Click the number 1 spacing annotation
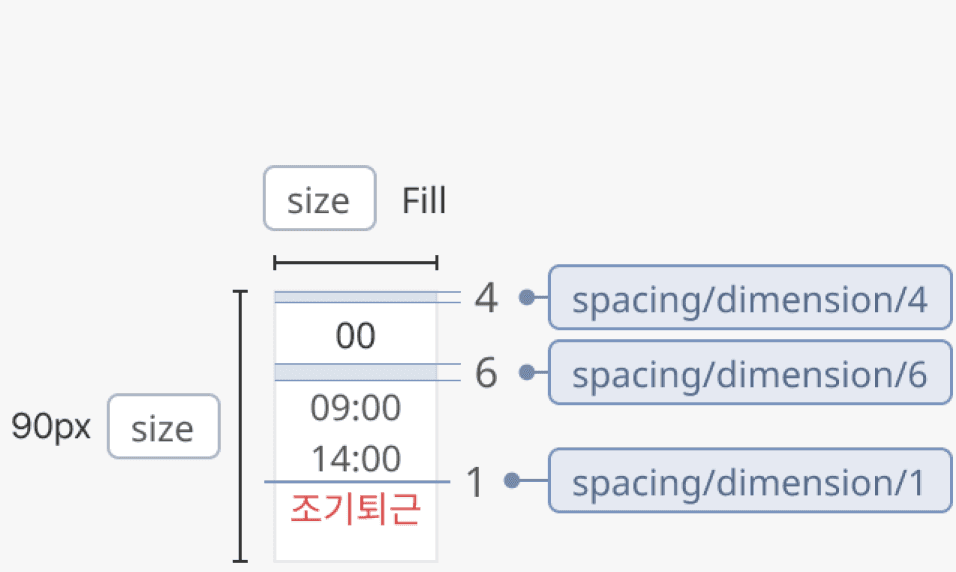This screenshot has width=956, height=572. 476,483
